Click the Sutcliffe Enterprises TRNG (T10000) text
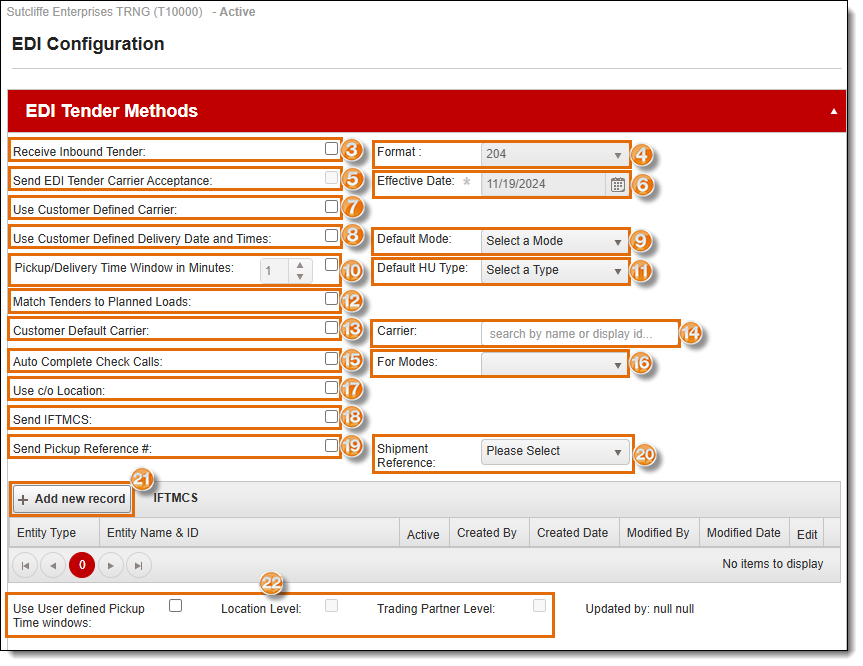The width and height of the screenshot is (863, 666). (x=105, y=12)
